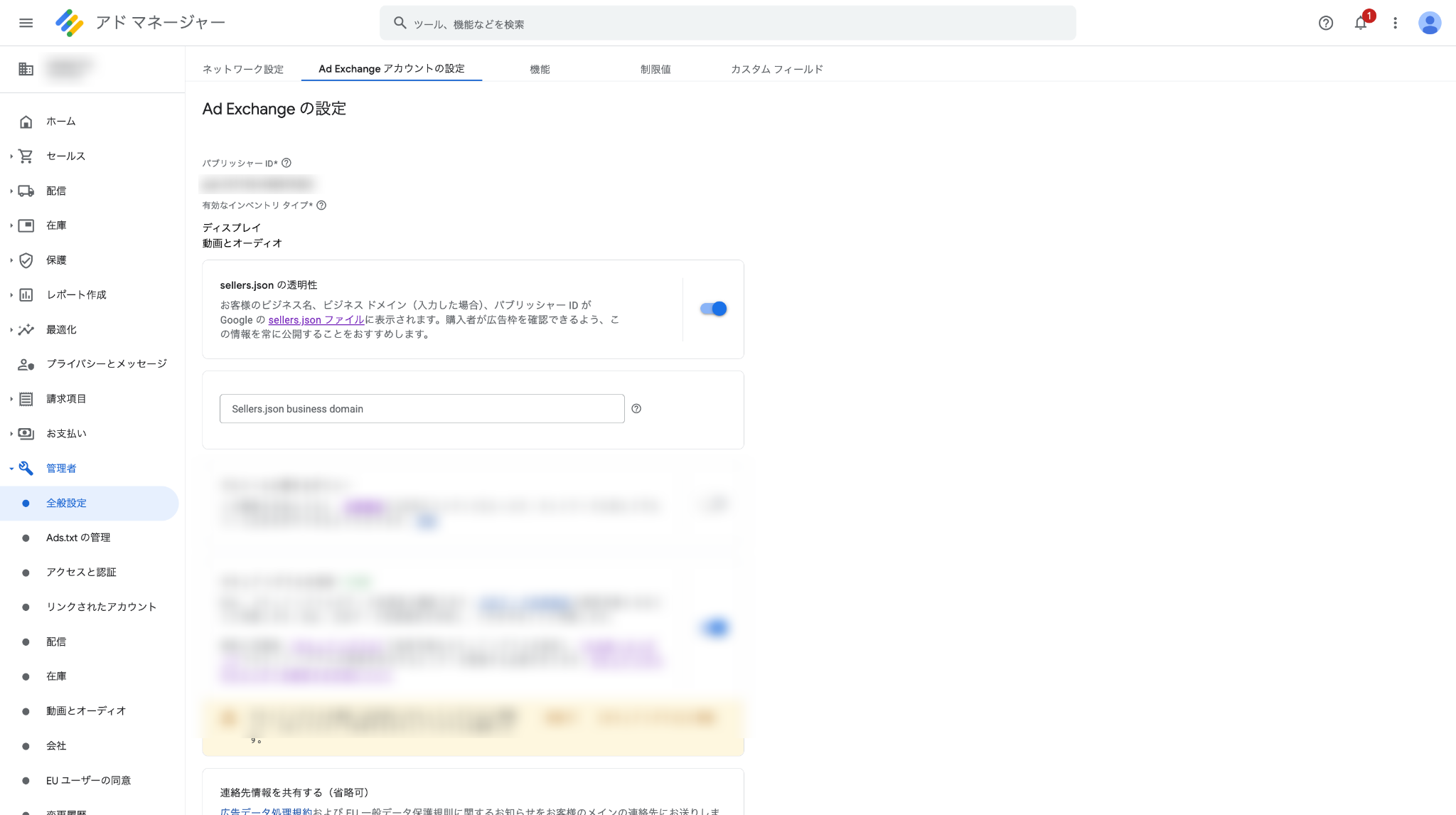This screenshot has height=815, width=1456.
Task: Open 動画とオーディオ admin submenu item
Action: [x=86, y=711]
